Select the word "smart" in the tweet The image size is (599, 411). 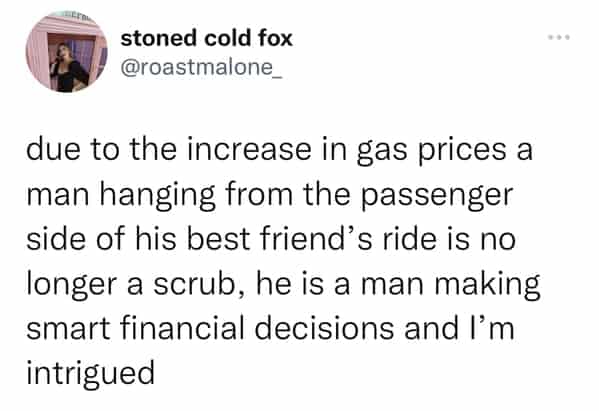(x=68, y=329)
